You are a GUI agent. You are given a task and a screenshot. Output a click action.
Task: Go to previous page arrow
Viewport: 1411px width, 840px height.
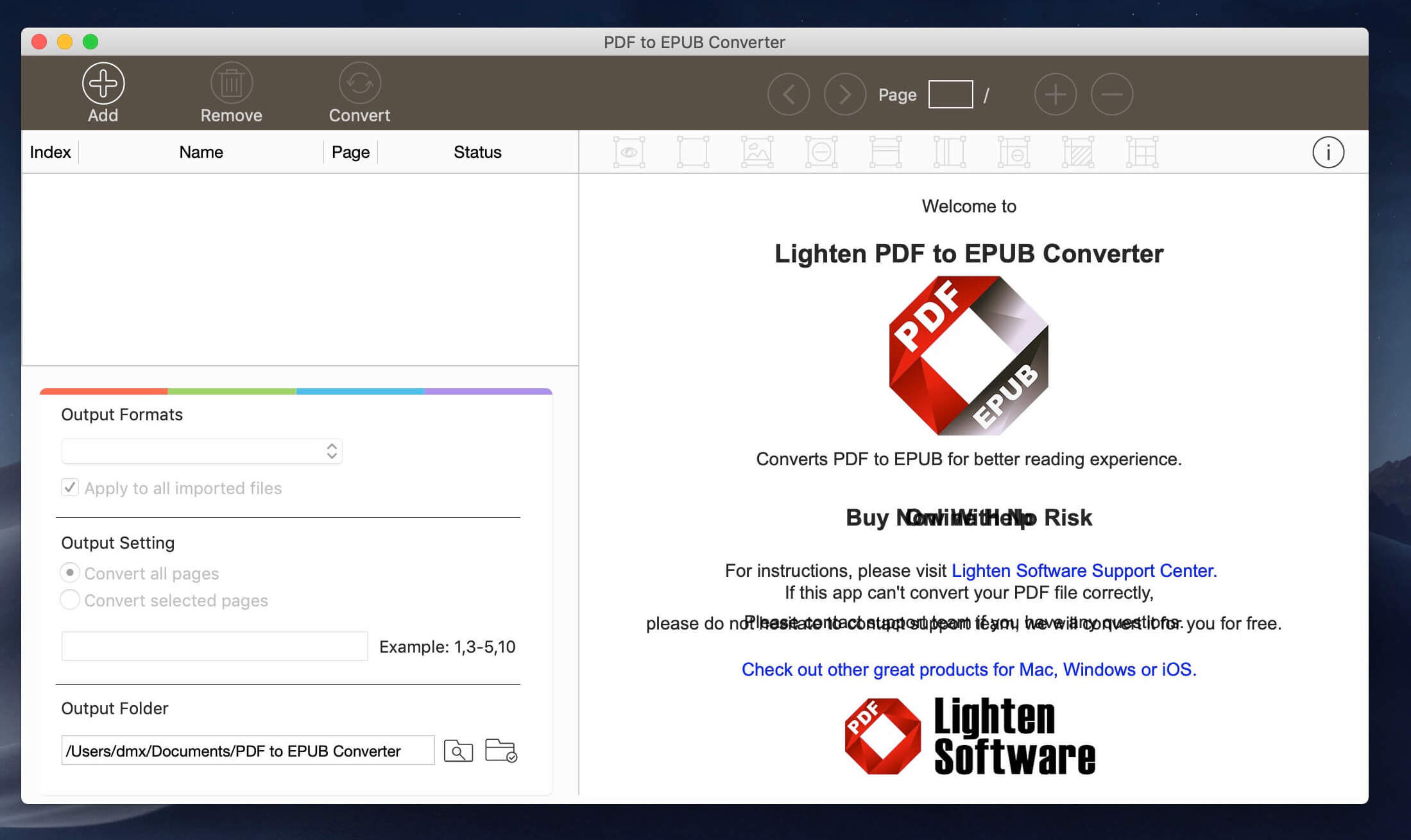pyautogui.click(x=789, y=94)
